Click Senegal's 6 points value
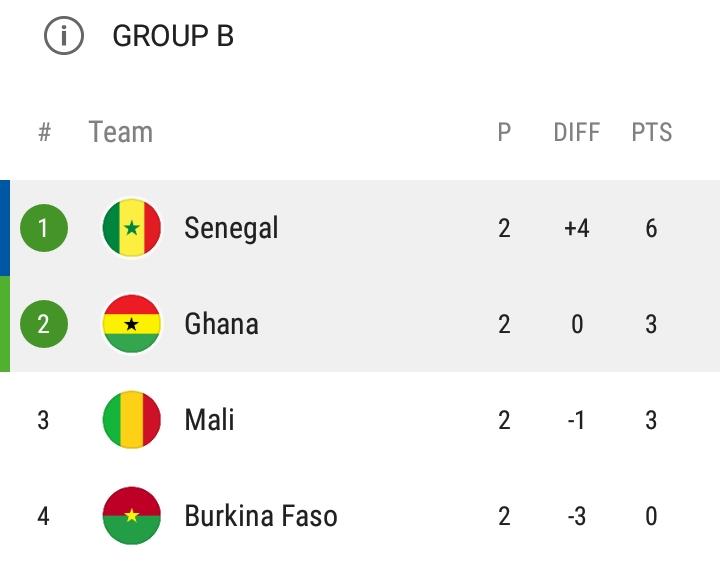Viewport: 720px width, 574px height. (651, 228)
